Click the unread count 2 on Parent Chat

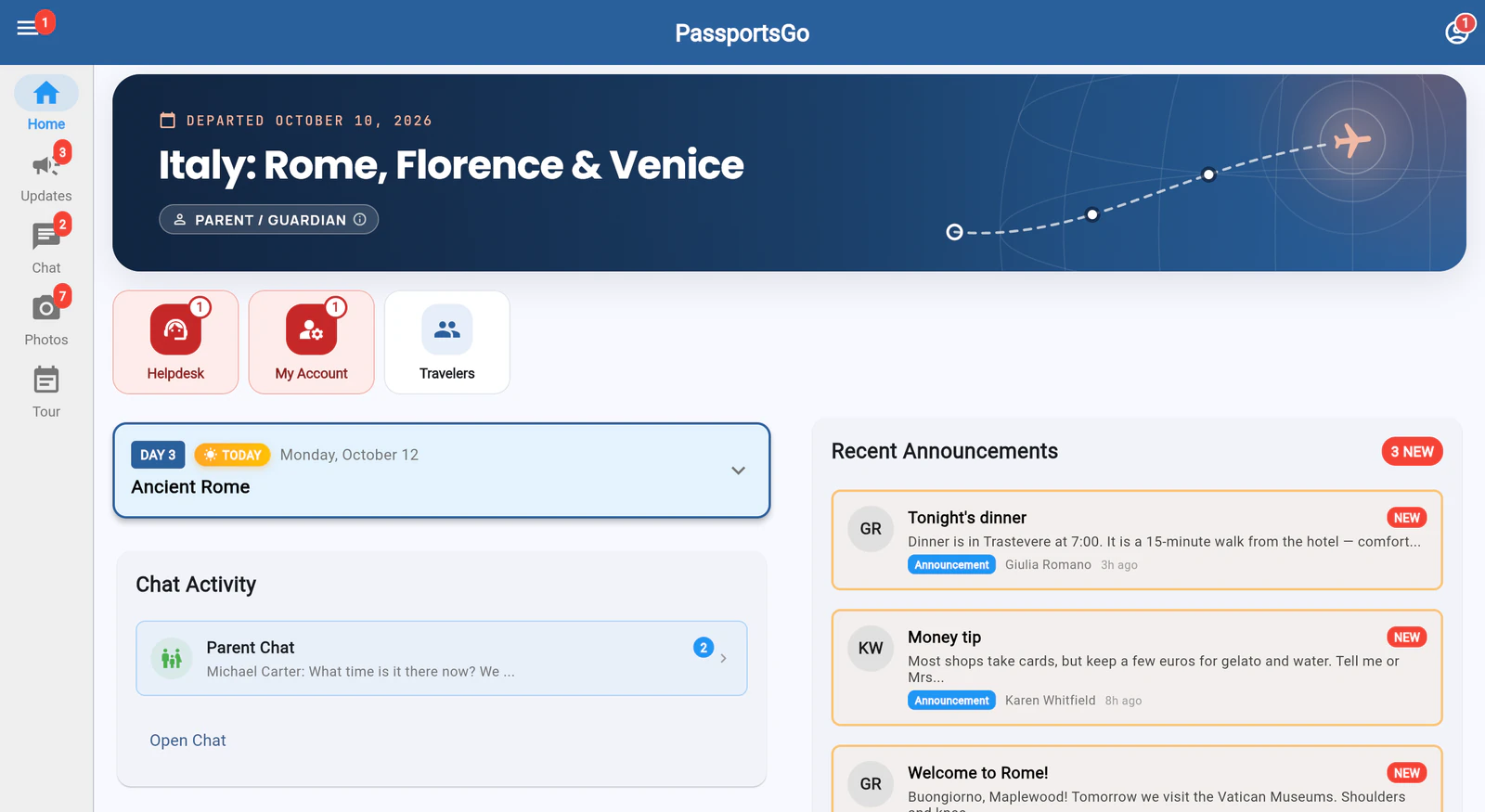(x=704, y=648)
